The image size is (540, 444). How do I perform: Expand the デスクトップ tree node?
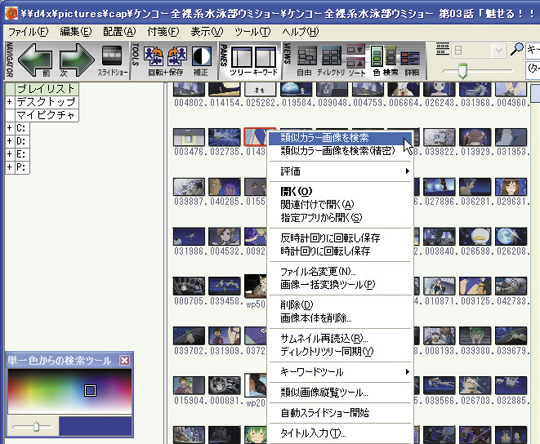click(10, 102)
